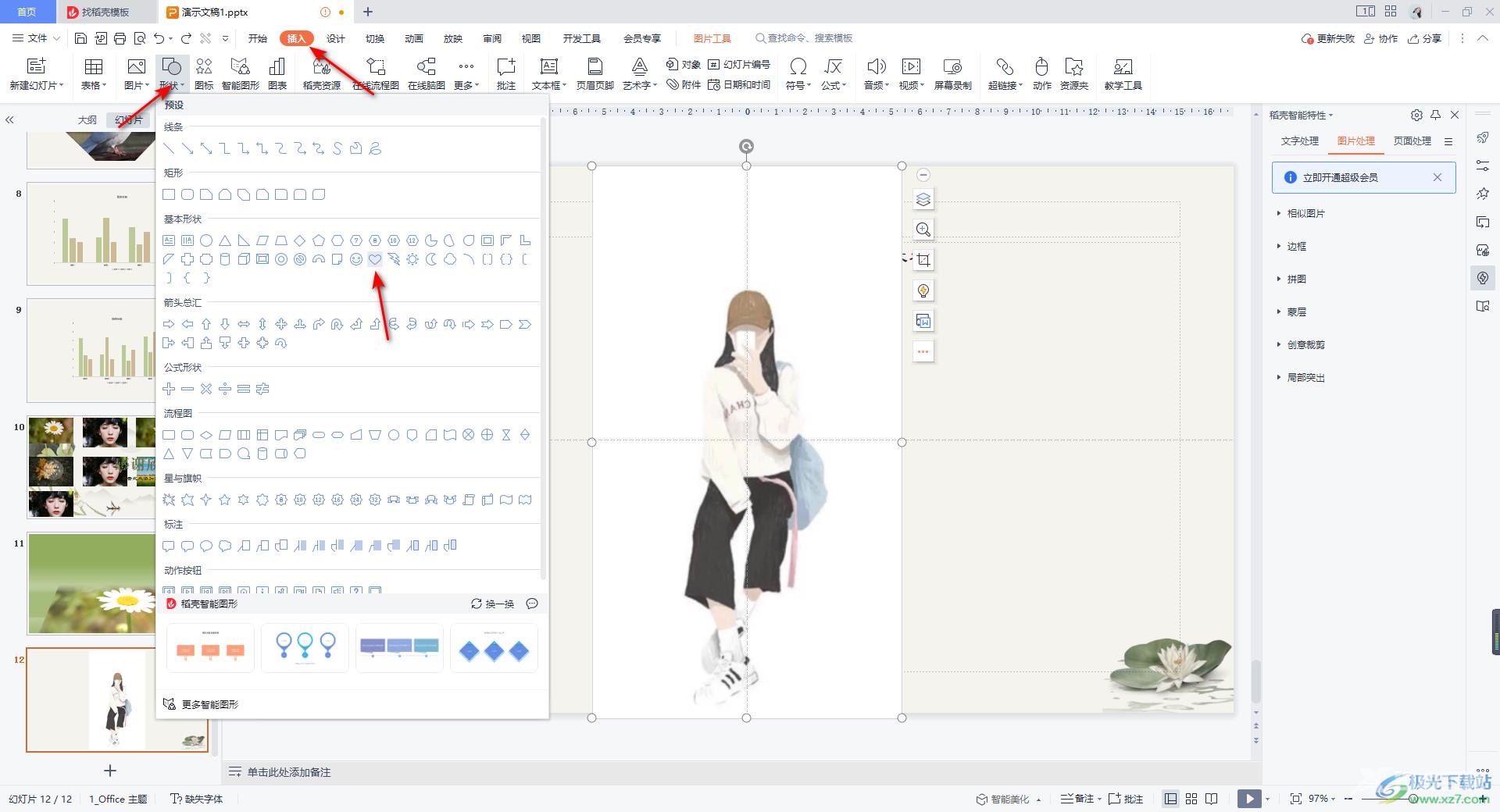Switch to reading view in status bar

tap(1212, 799)
